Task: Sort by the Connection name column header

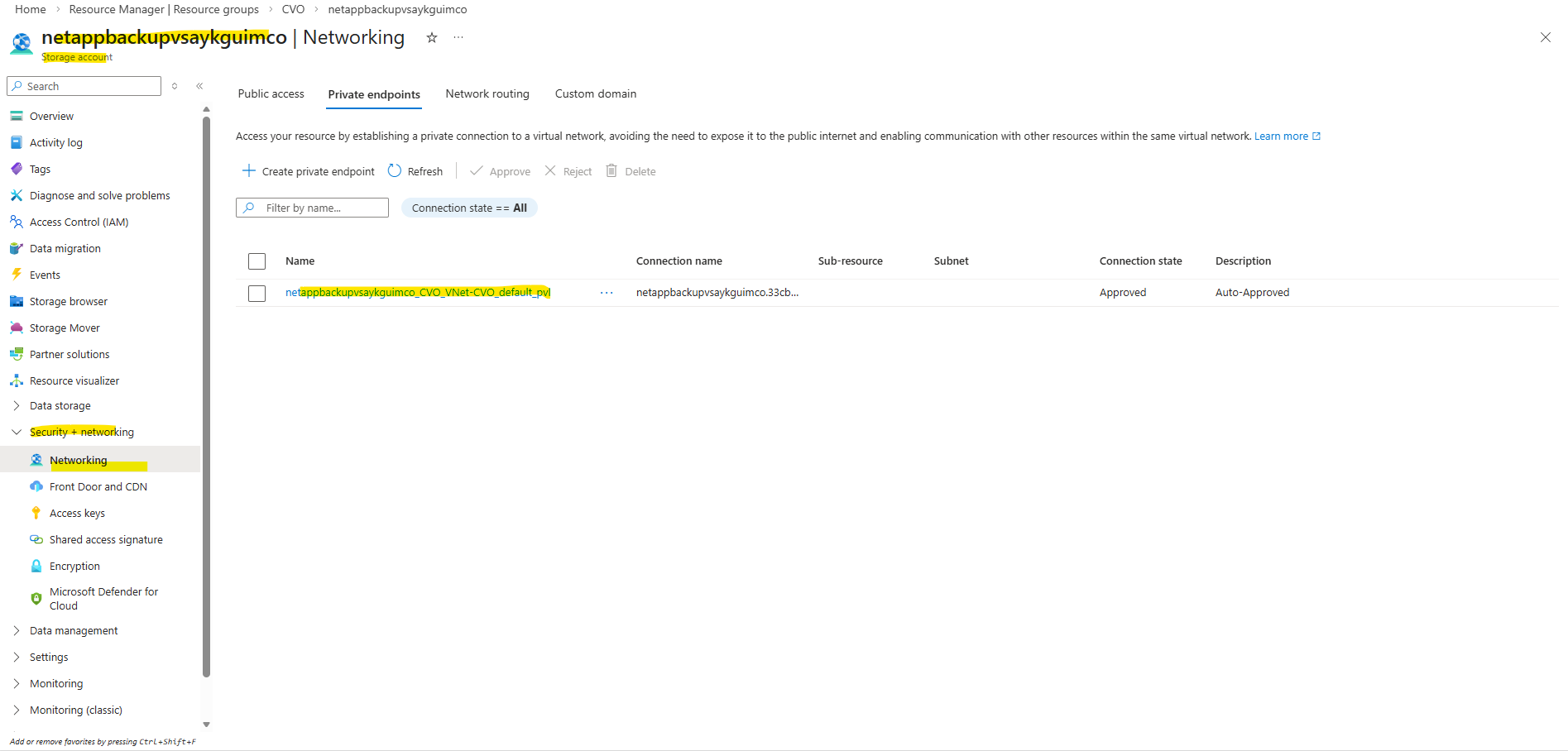Action: tap(679, 261)
